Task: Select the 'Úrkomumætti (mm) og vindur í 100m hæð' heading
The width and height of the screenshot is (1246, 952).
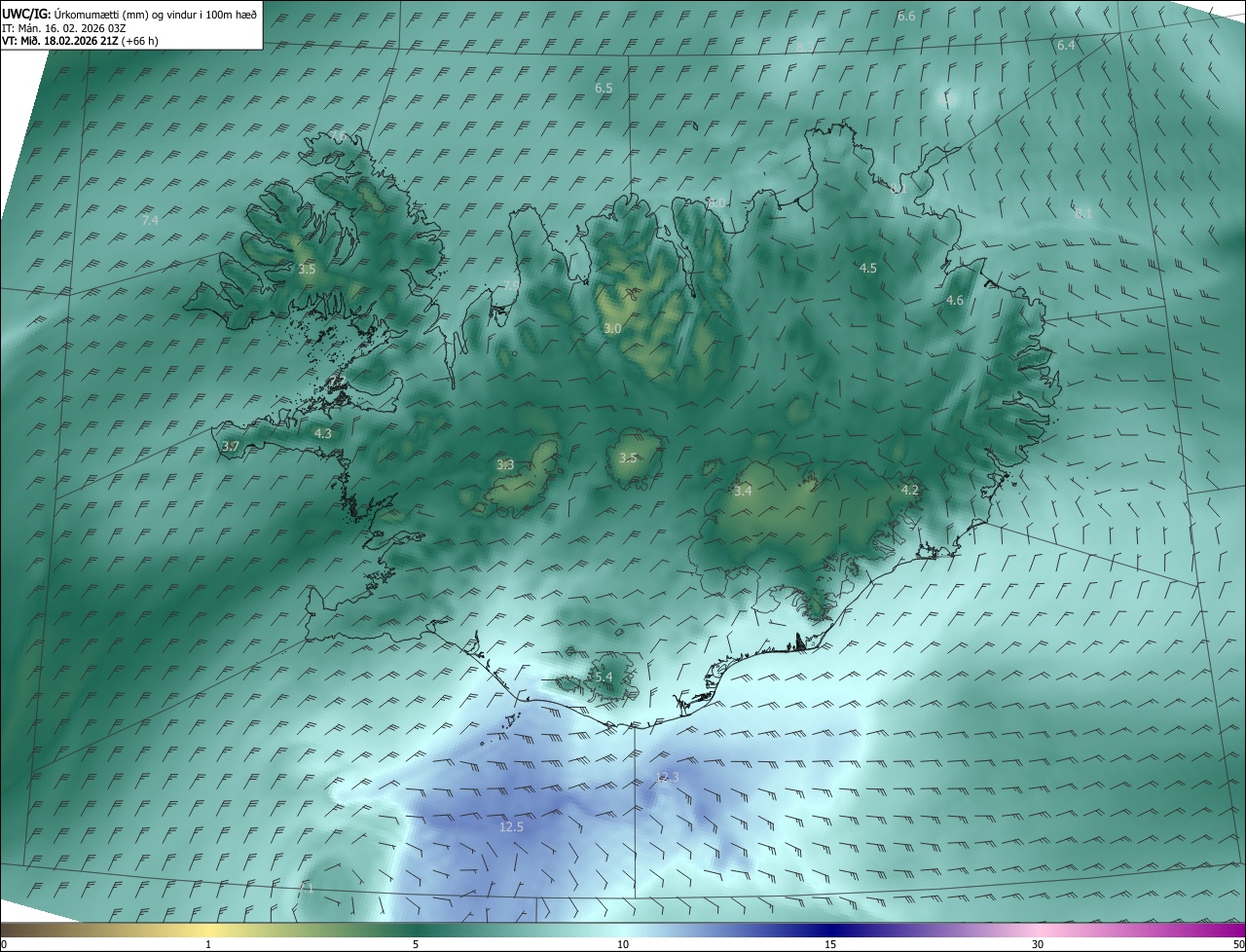Action: tap(156, 14)
